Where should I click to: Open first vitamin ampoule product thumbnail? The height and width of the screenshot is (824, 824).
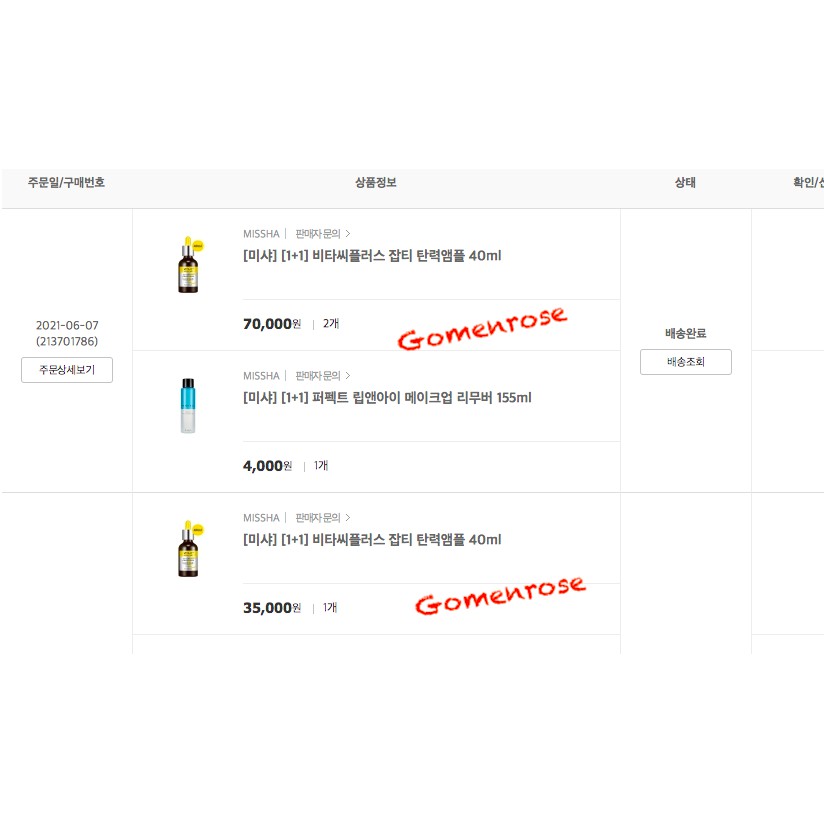click(189, 264)
